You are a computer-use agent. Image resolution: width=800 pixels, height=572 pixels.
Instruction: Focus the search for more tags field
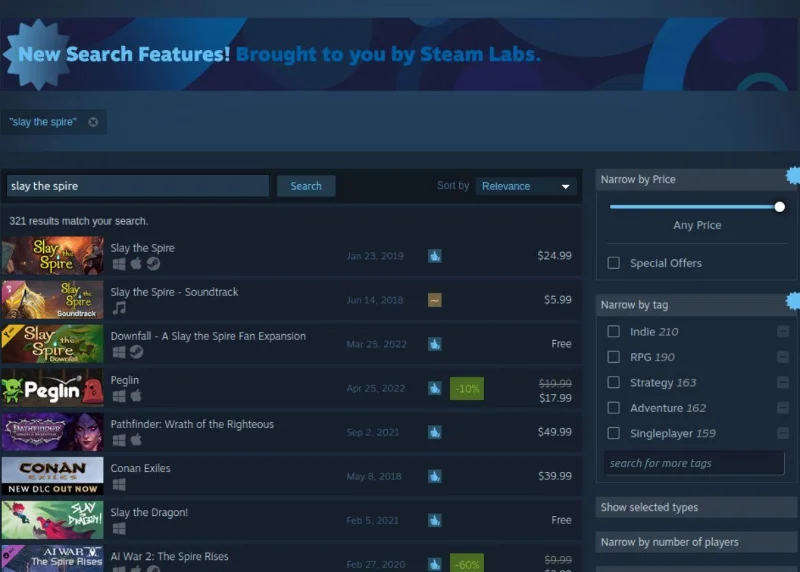pos(694,463)
